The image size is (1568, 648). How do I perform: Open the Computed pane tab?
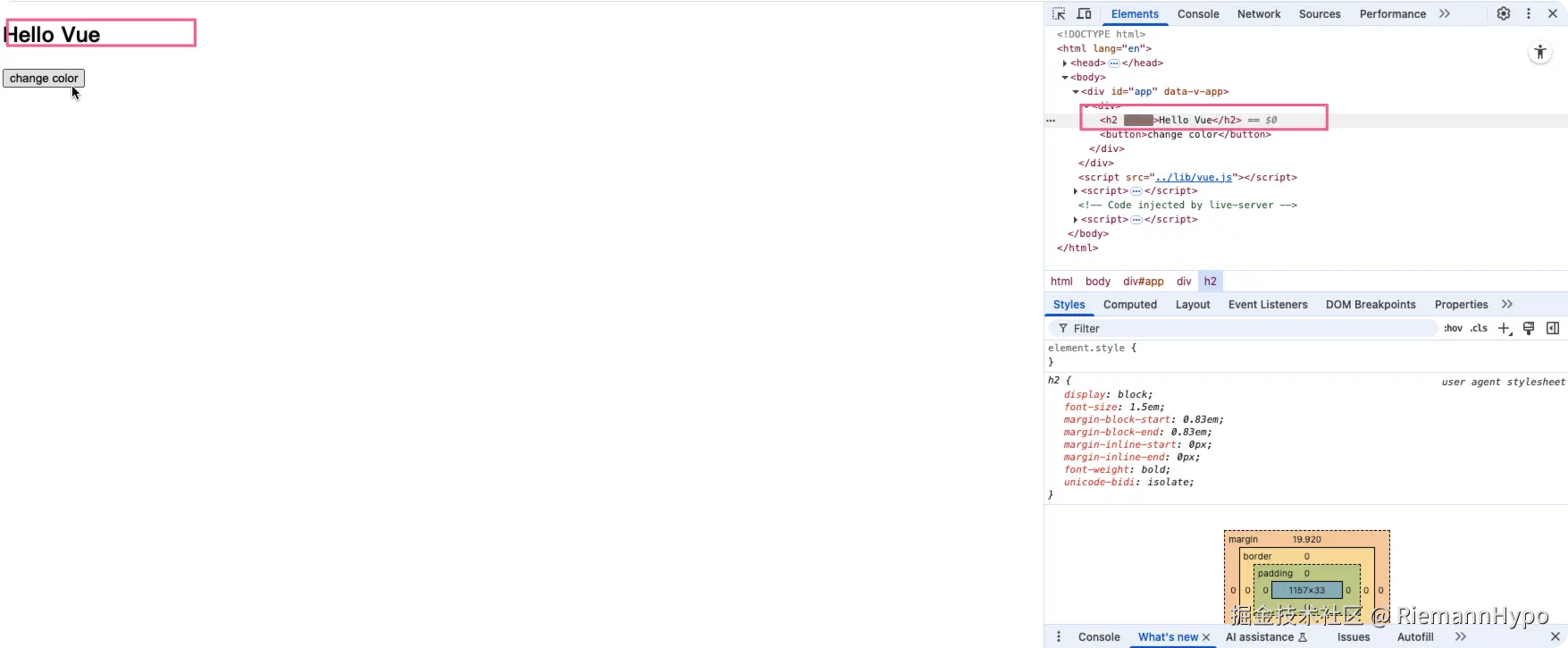1129,305
